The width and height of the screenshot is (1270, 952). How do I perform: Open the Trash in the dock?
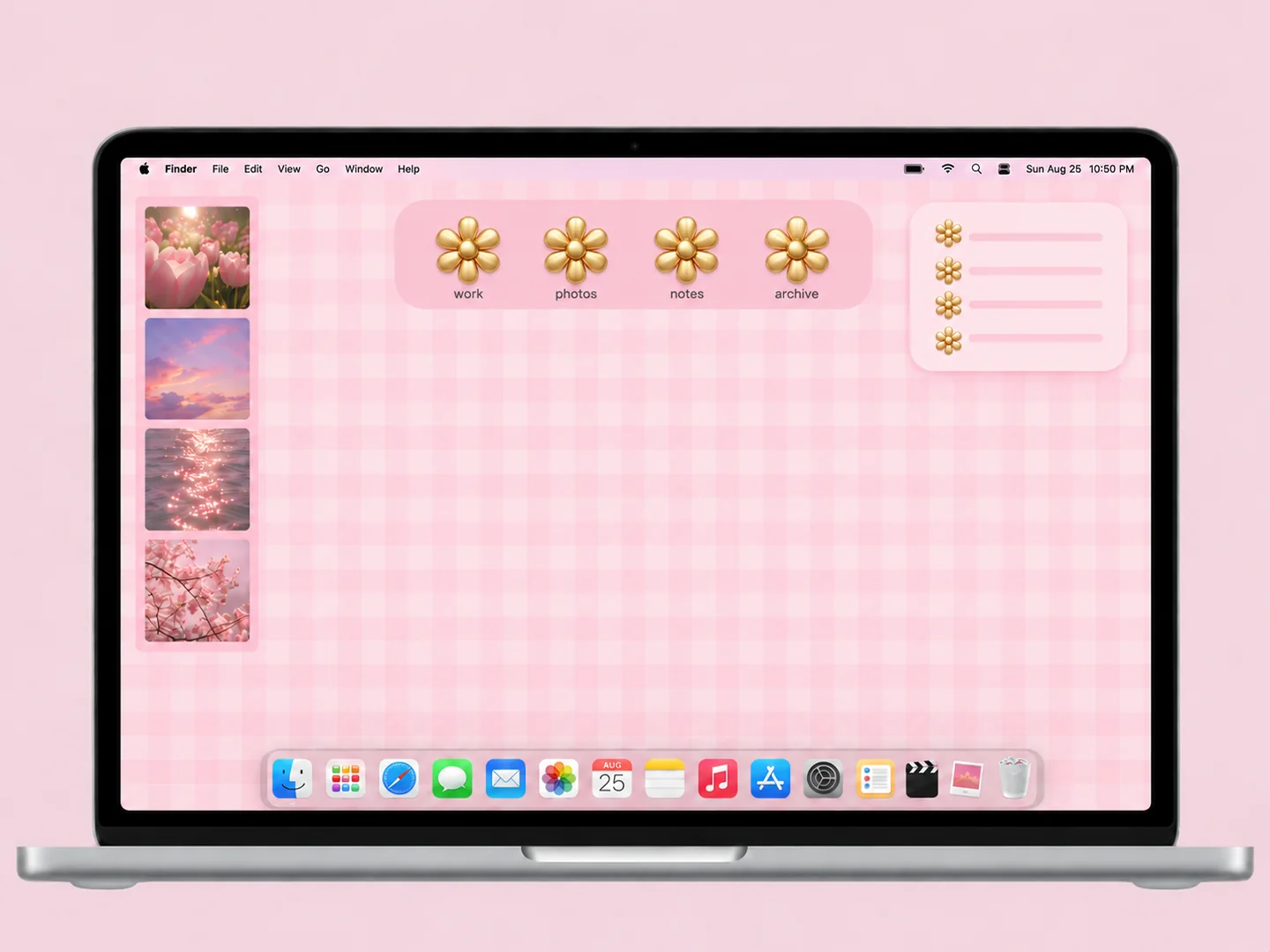click(x=1014, y=777)
